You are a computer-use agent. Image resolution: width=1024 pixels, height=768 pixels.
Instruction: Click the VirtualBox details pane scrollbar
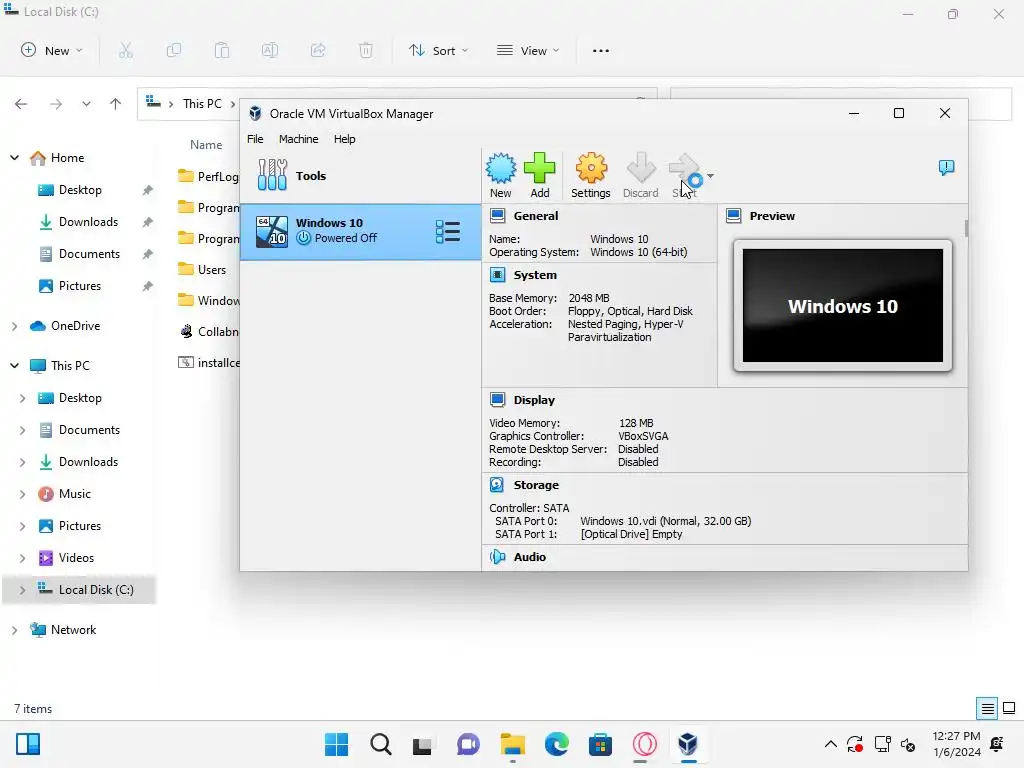coord(966,229)
